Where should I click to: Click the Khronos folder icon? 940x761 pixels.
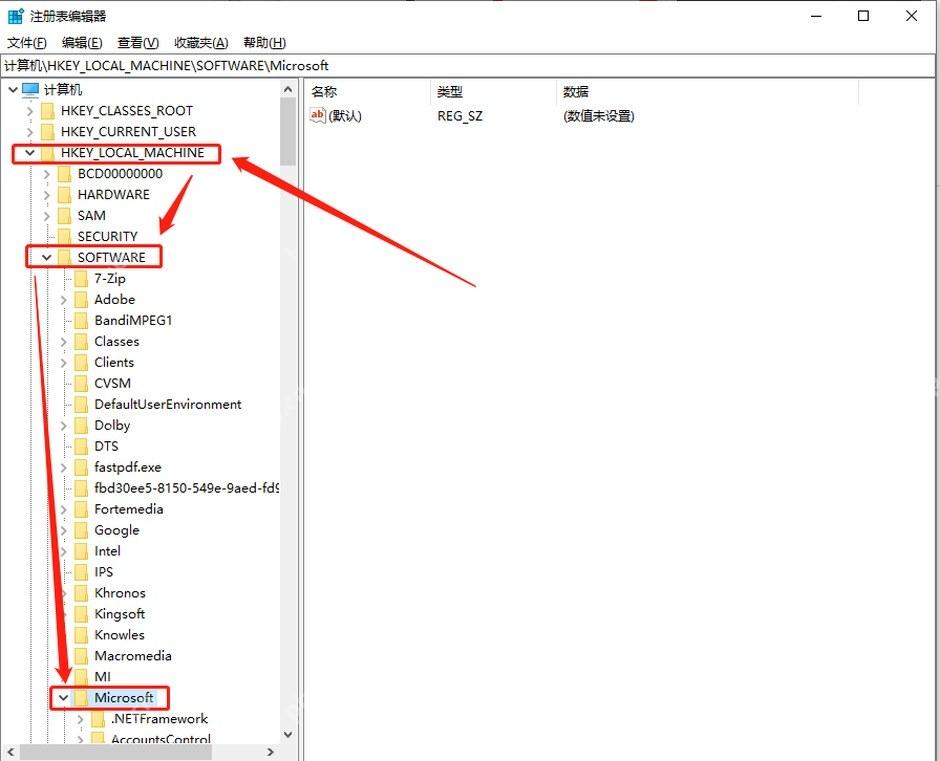point(81,593)
